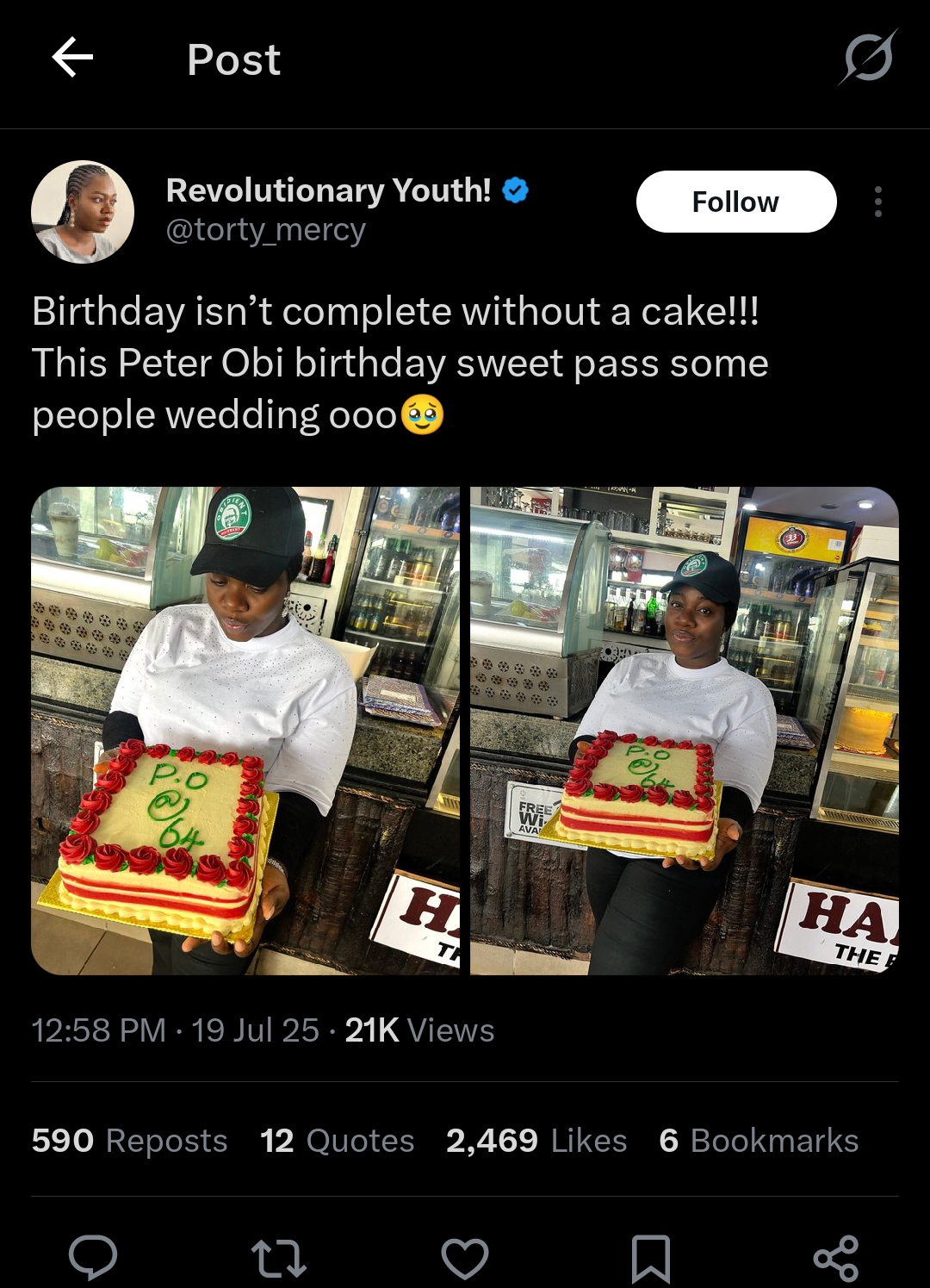This screenshot has width=930, height=1288.
Task: Tap the @torty_mercy handle
Action: click(x=265, y=230)
